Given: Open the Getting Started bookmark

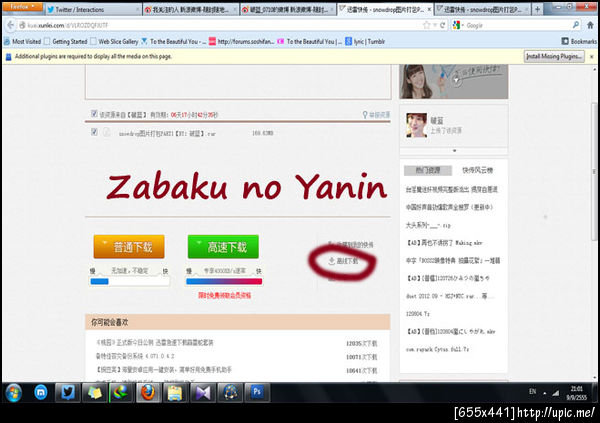Looking at the screenshot, I should 66,41.
